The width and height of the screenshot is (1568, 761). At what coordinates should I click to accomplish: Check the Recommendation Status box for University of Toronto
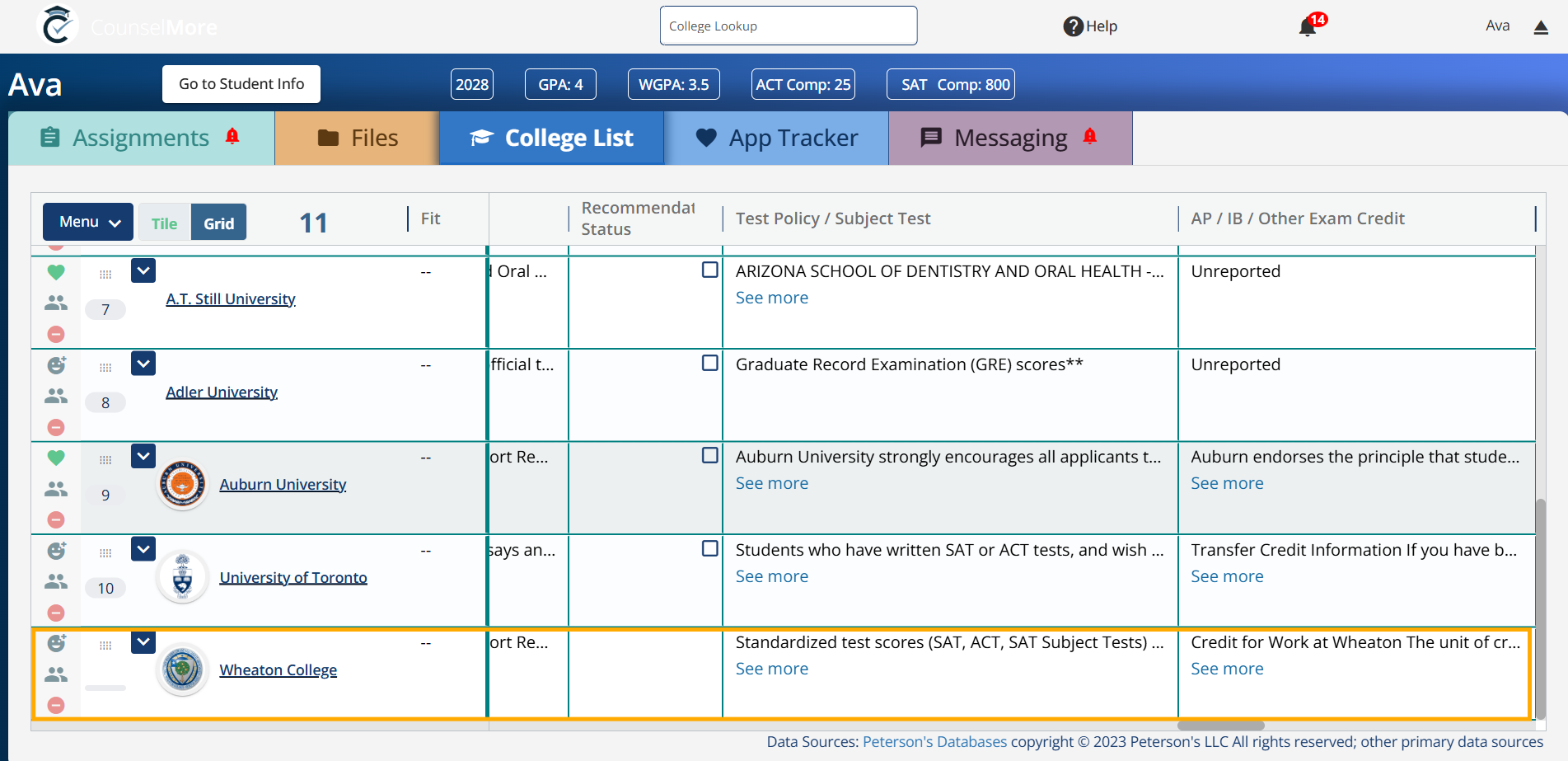coord(709,548)
